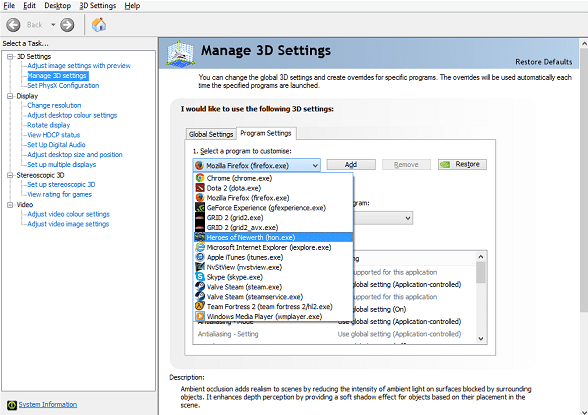Screen dimensions: 588x415
Task: Open Change resolution task
Action: pyautogui.click(x=54, y=105)
